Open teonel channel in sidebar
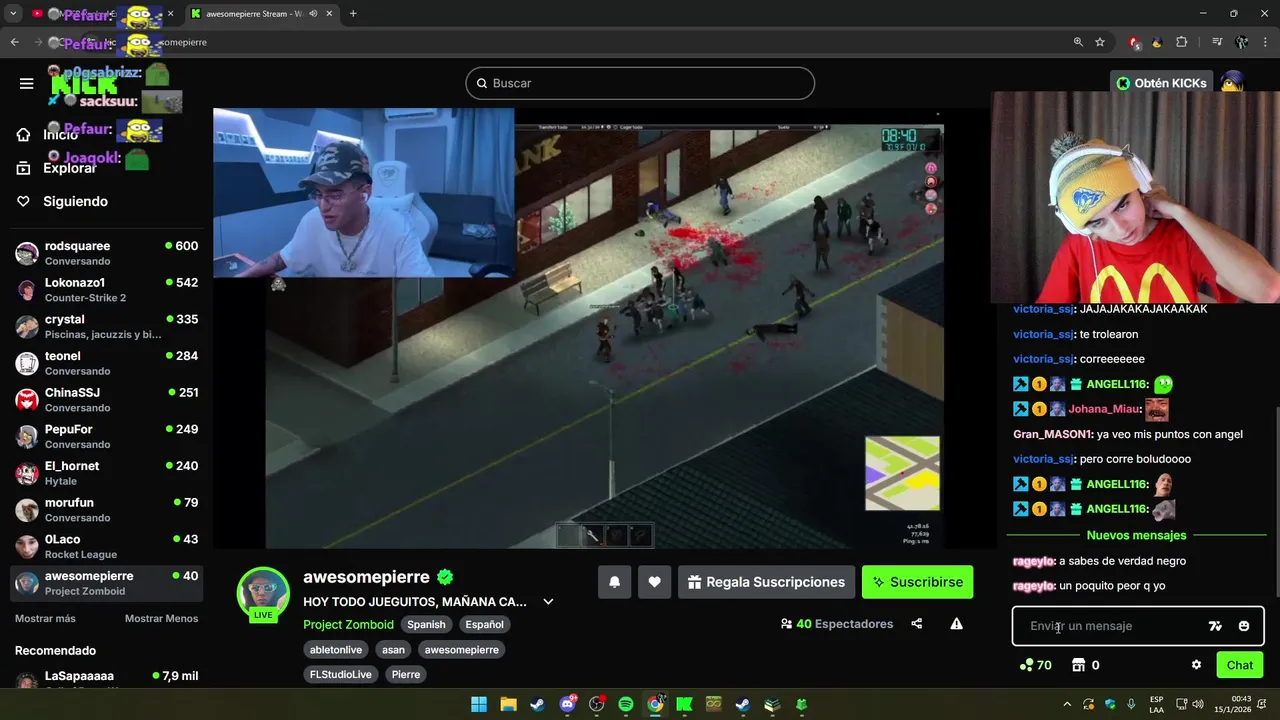Viewport: 1280px width, 720px height. click(106, 363)
